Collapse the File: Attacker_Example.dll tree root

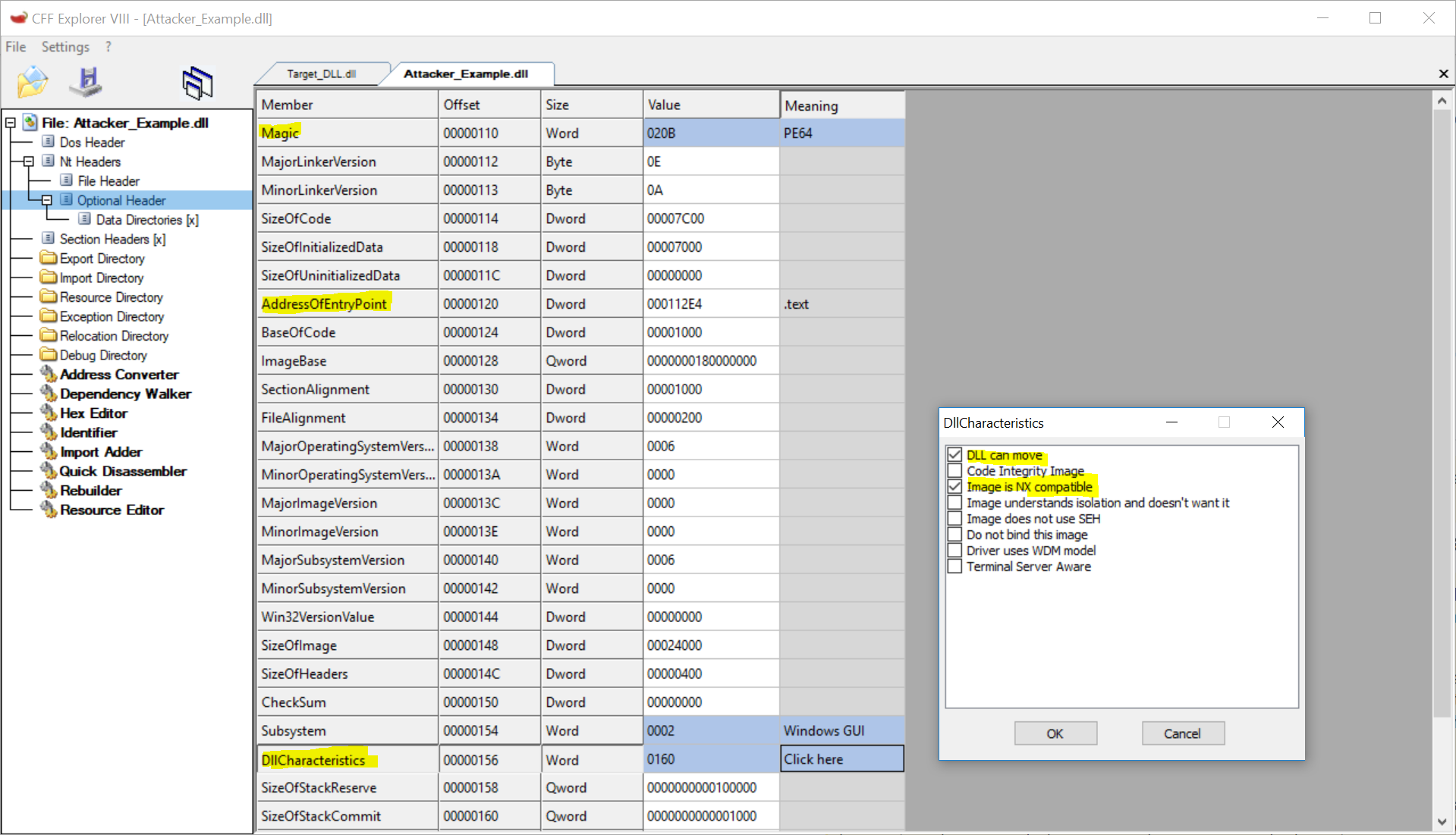coord(11,122)
